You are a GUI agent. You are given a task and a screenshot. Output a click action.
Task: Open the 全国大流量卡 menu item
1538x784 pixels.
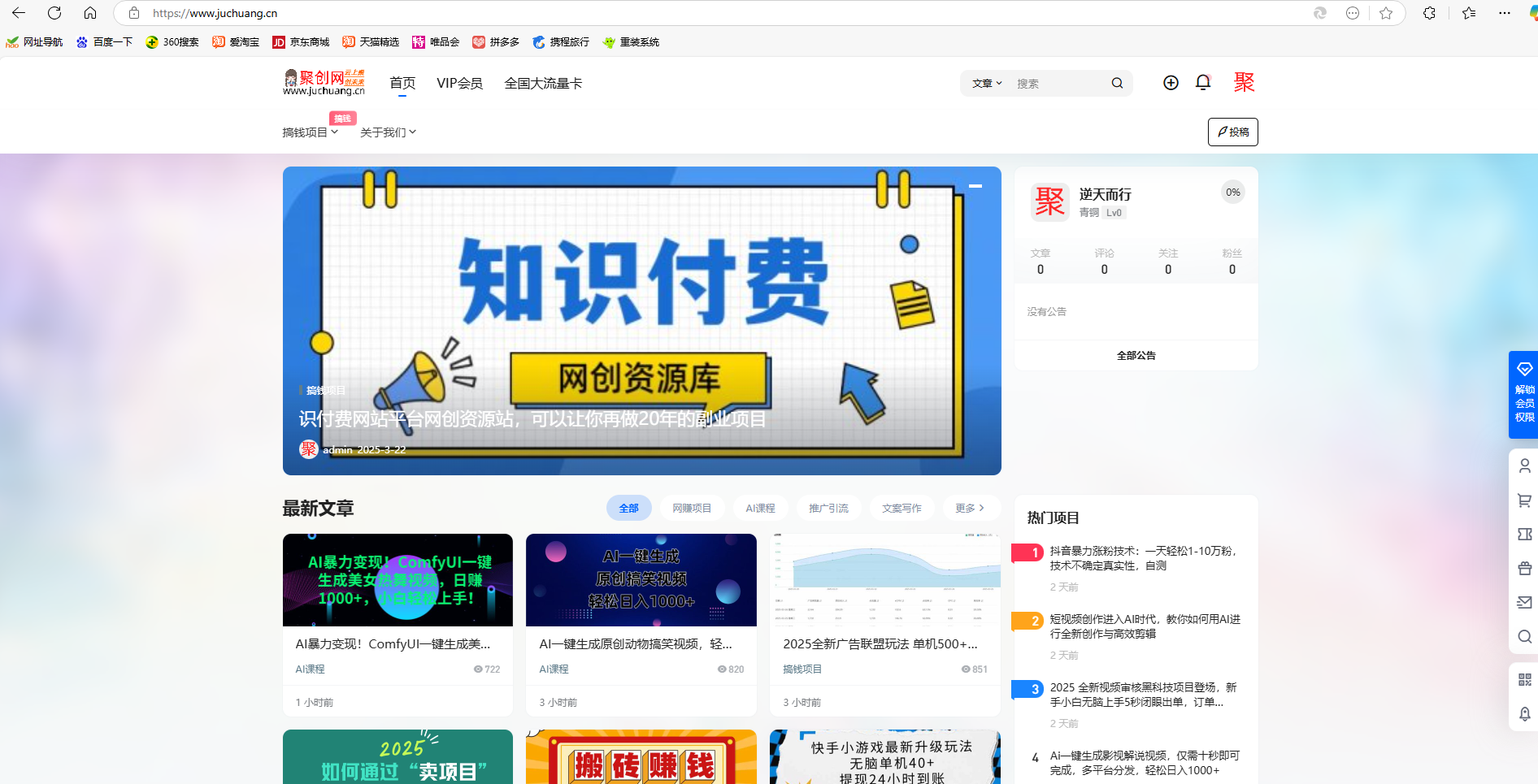tap(543, 83)
